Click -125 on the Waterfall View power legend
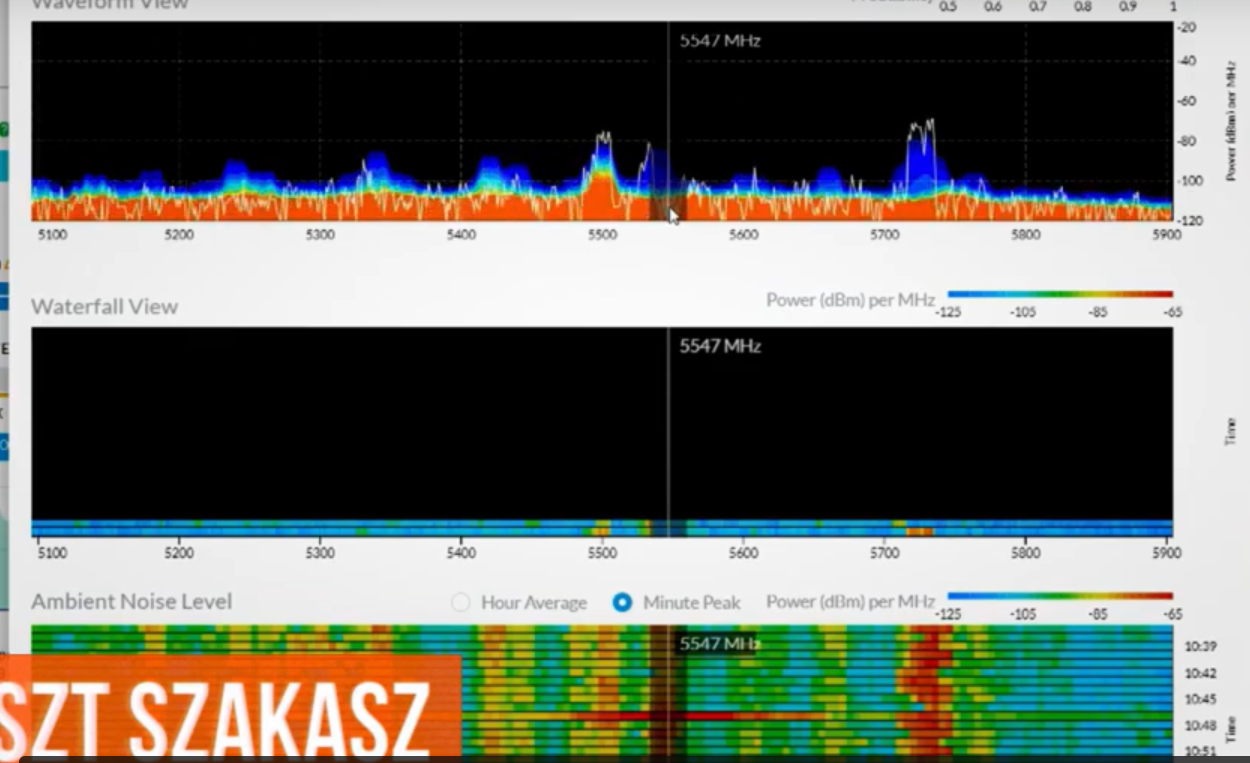 click(x=946, y=312)
